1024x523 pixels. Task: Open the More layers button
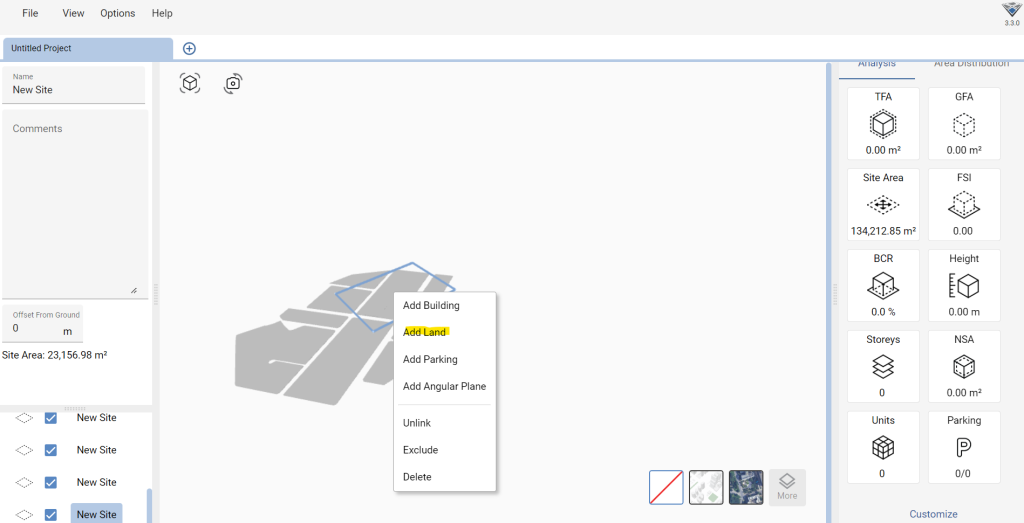click(x=787, y=487)
